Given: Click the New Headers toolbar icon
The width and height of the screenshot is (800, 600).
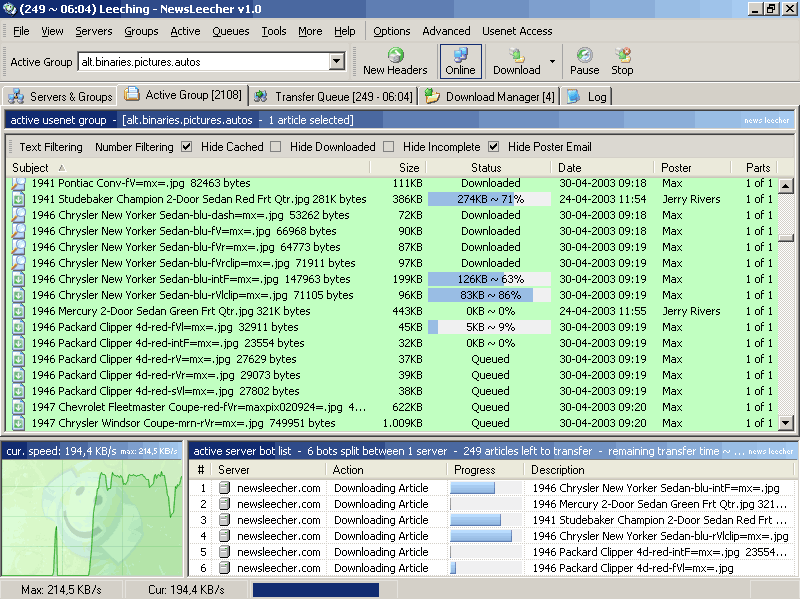Looking at the screenshot, I should (x=395, y=55).
